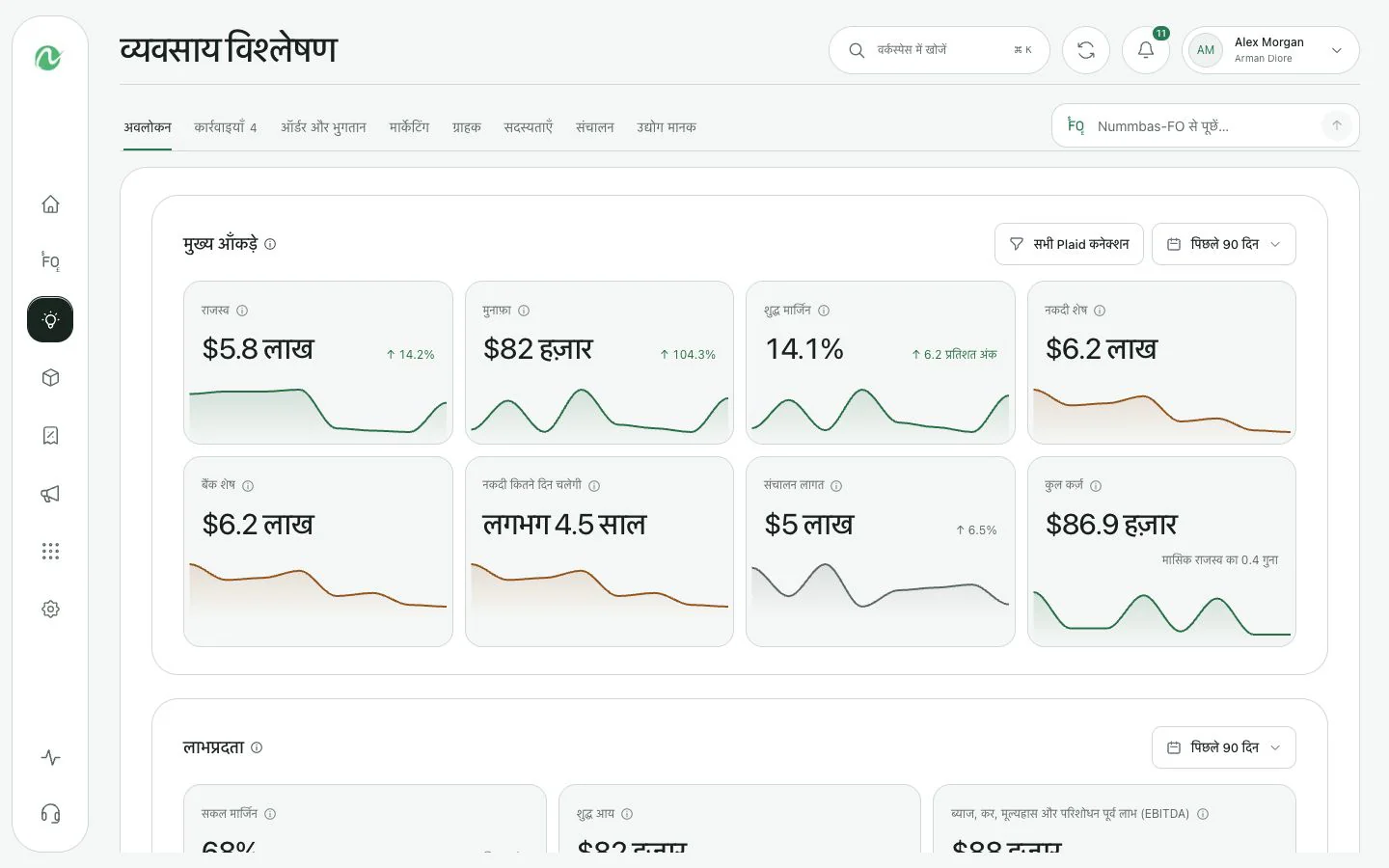Screen dimensions: 1389x868
Task: Open the सभी Plaid कनेक्शन filter
Action: (1069, 244)
